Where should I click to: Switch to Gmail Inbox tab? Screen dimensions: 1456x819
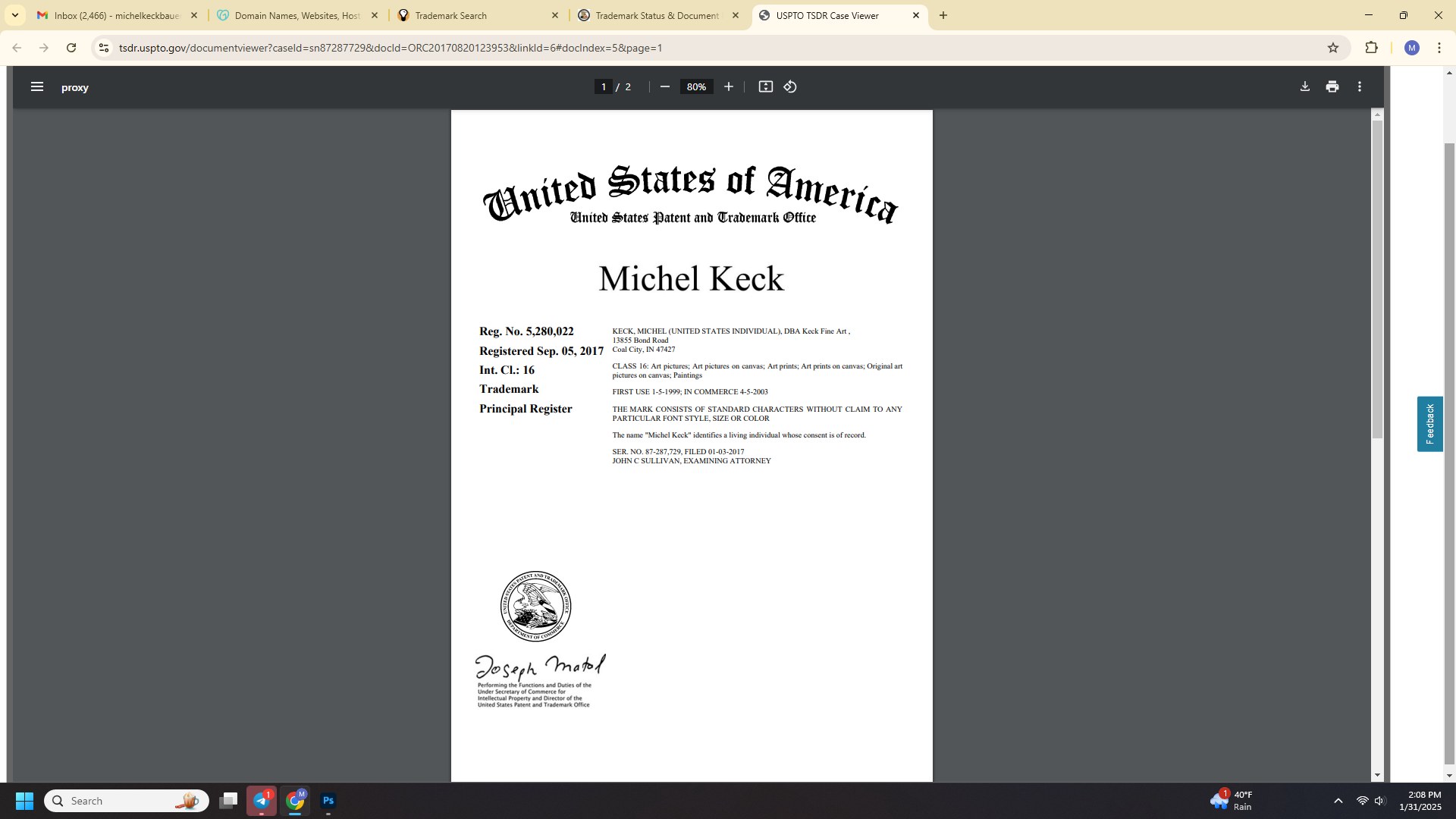[x=118, y=15]
